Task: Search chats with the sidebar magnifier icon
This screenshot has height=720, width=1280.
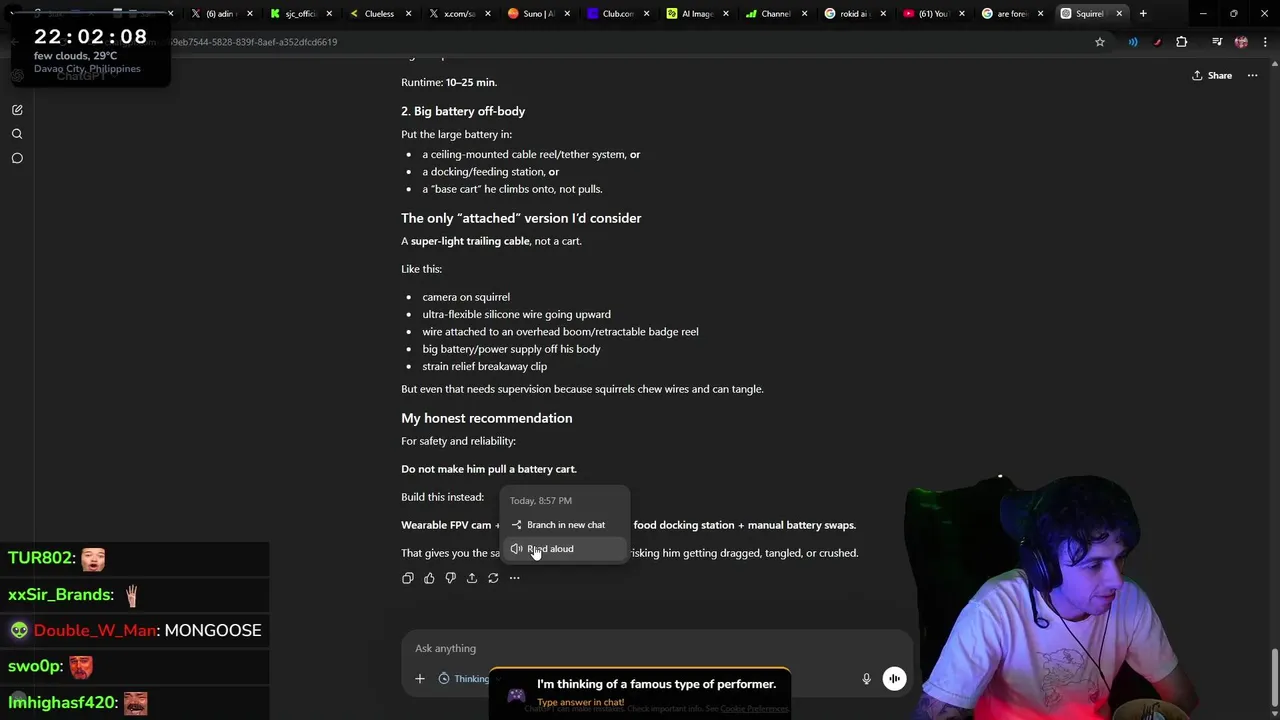Action: pyautogui.click(x=17, y=134)
